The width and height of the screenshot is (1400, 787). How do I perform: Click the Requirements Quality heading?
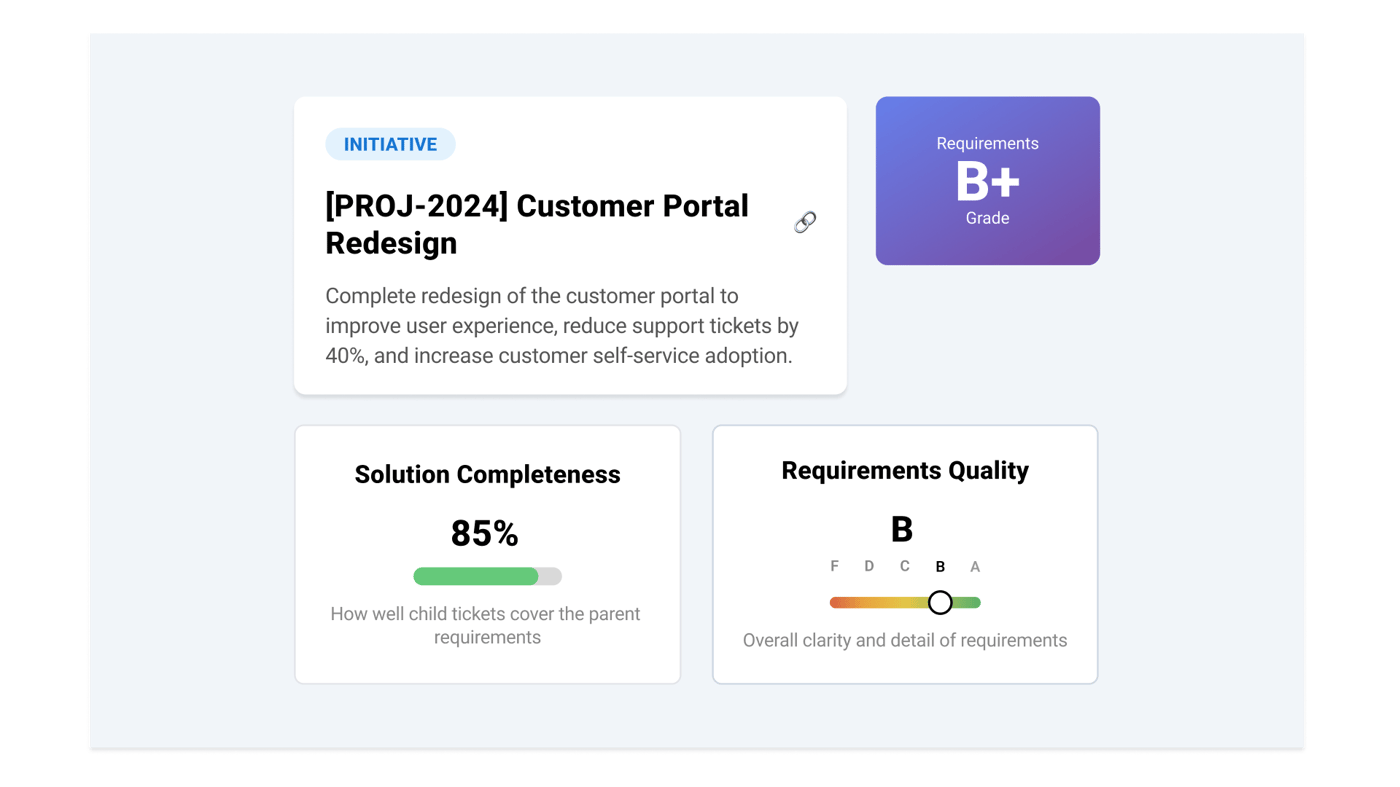(x=905, y=470)
